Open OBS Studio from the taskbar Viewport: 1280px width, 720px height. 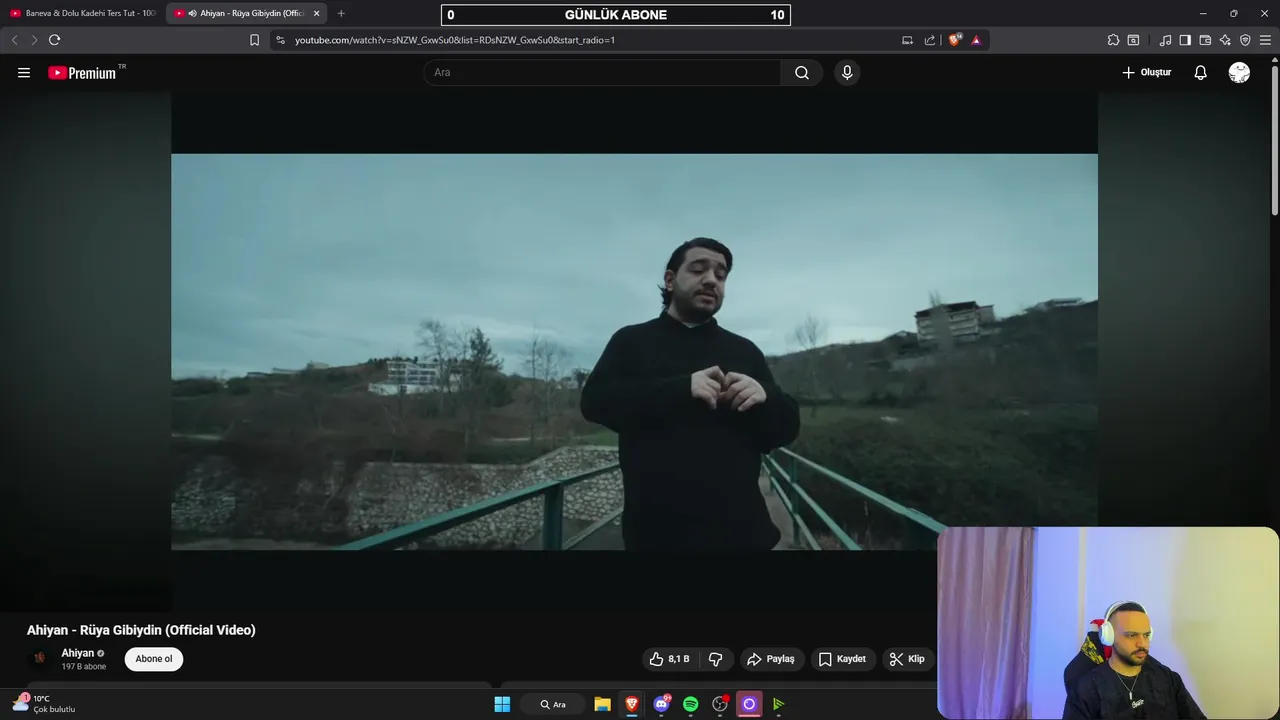[720, 704]
